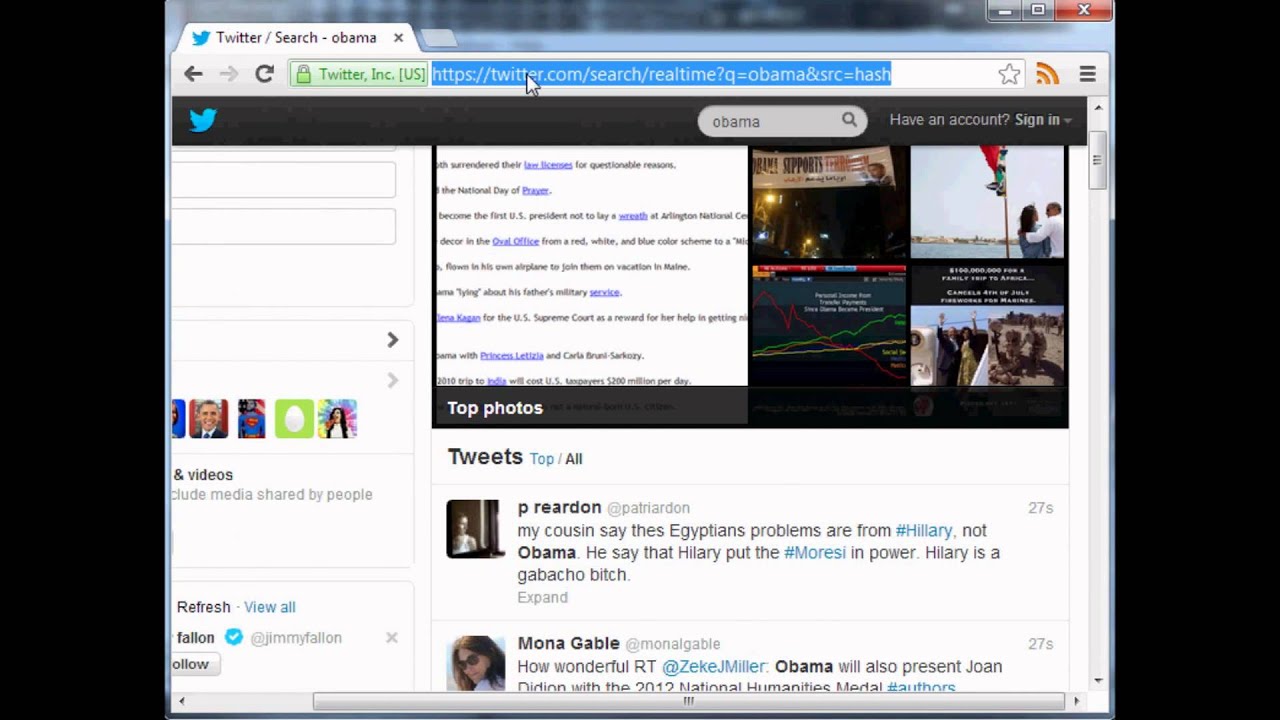
Task: Open the @ZekeJMiller mention link
Action: [x=714, y=667]
